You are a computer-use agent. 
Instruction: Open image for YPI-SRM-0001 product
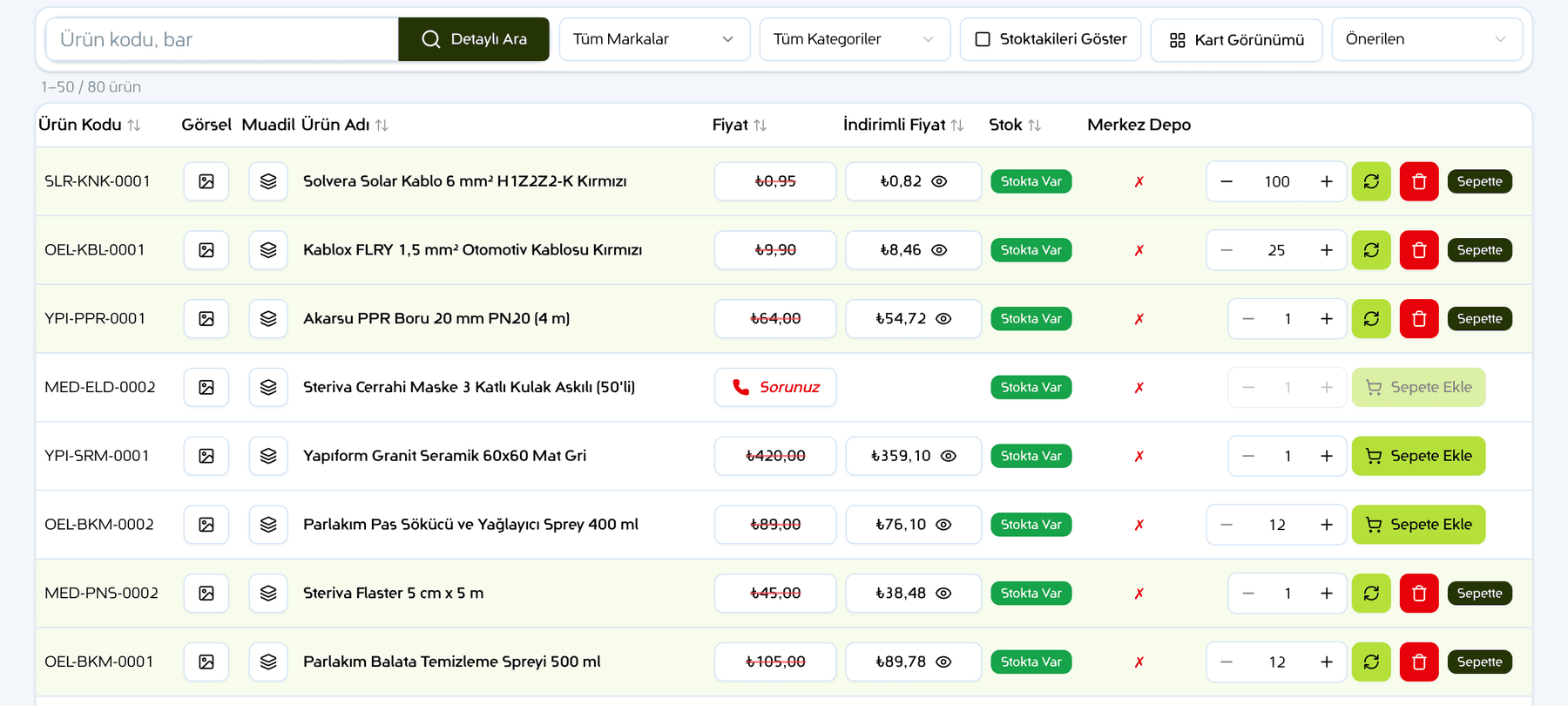click(206, 456)
